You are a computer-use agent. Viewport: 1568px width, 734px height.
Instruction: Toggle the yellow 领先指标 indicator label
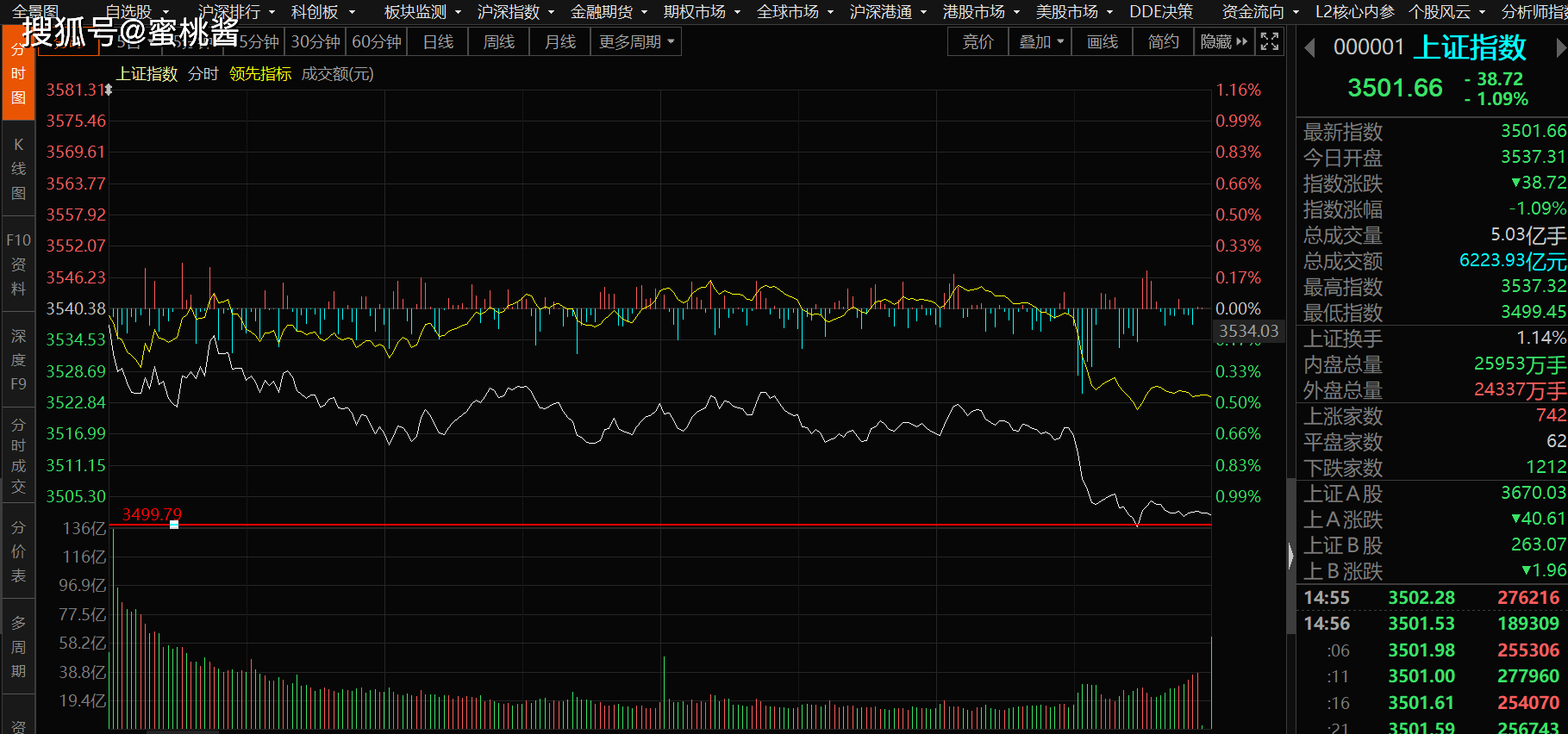click(x=260, y=74)
